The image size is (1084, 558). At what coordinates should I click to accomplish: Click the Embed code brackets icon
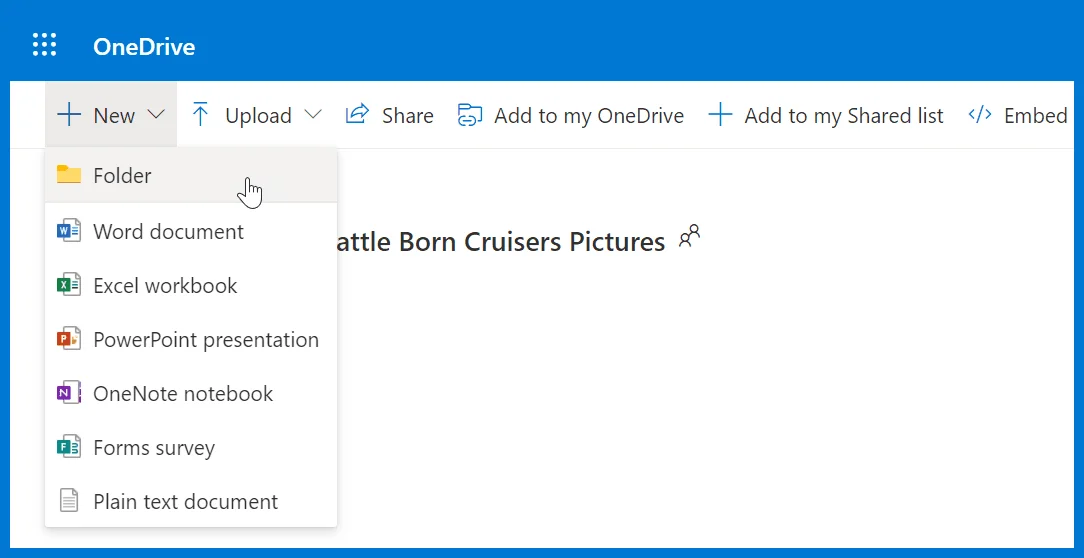tap(980, 114)
